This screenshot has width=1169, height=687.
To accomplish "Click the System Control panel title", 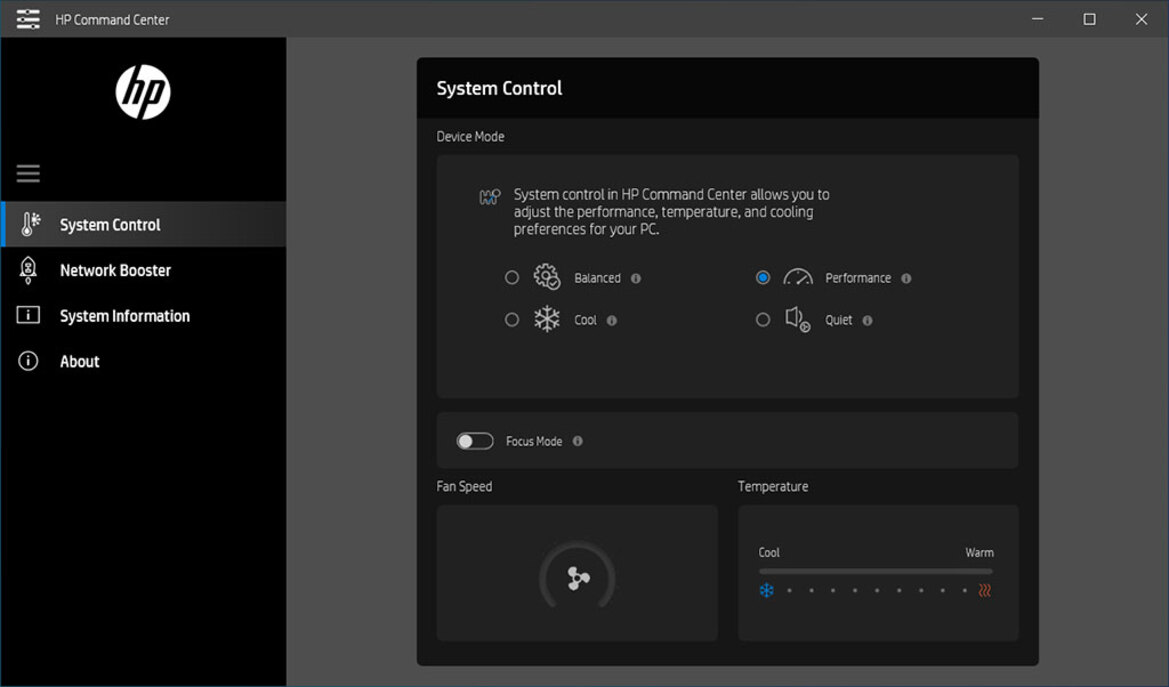I will coord(500,88).
